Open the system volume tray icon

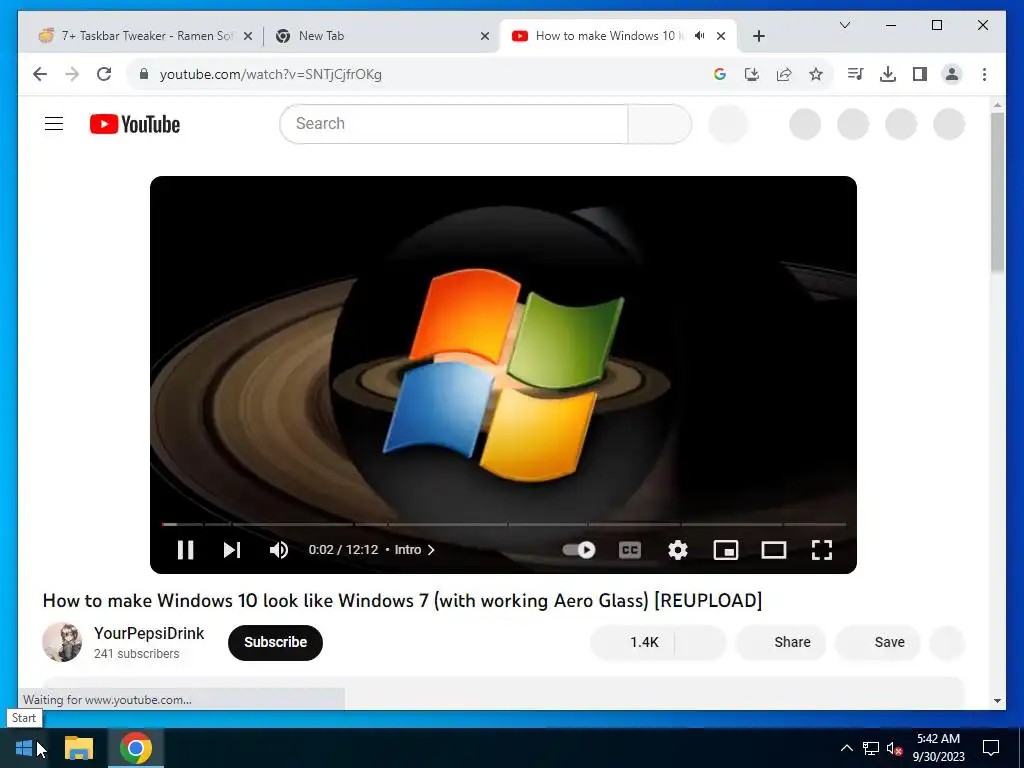894,748
